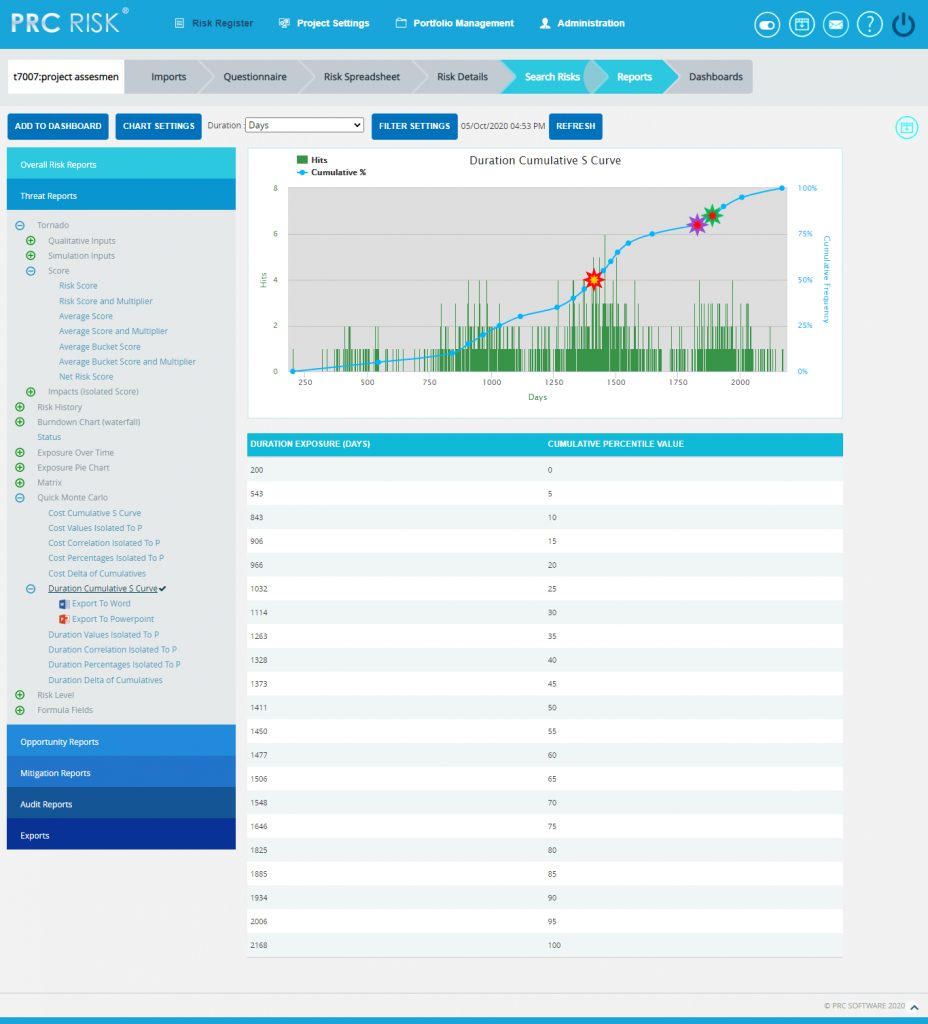
Task: Open FILTER SETTINGS
Action: 414,126
